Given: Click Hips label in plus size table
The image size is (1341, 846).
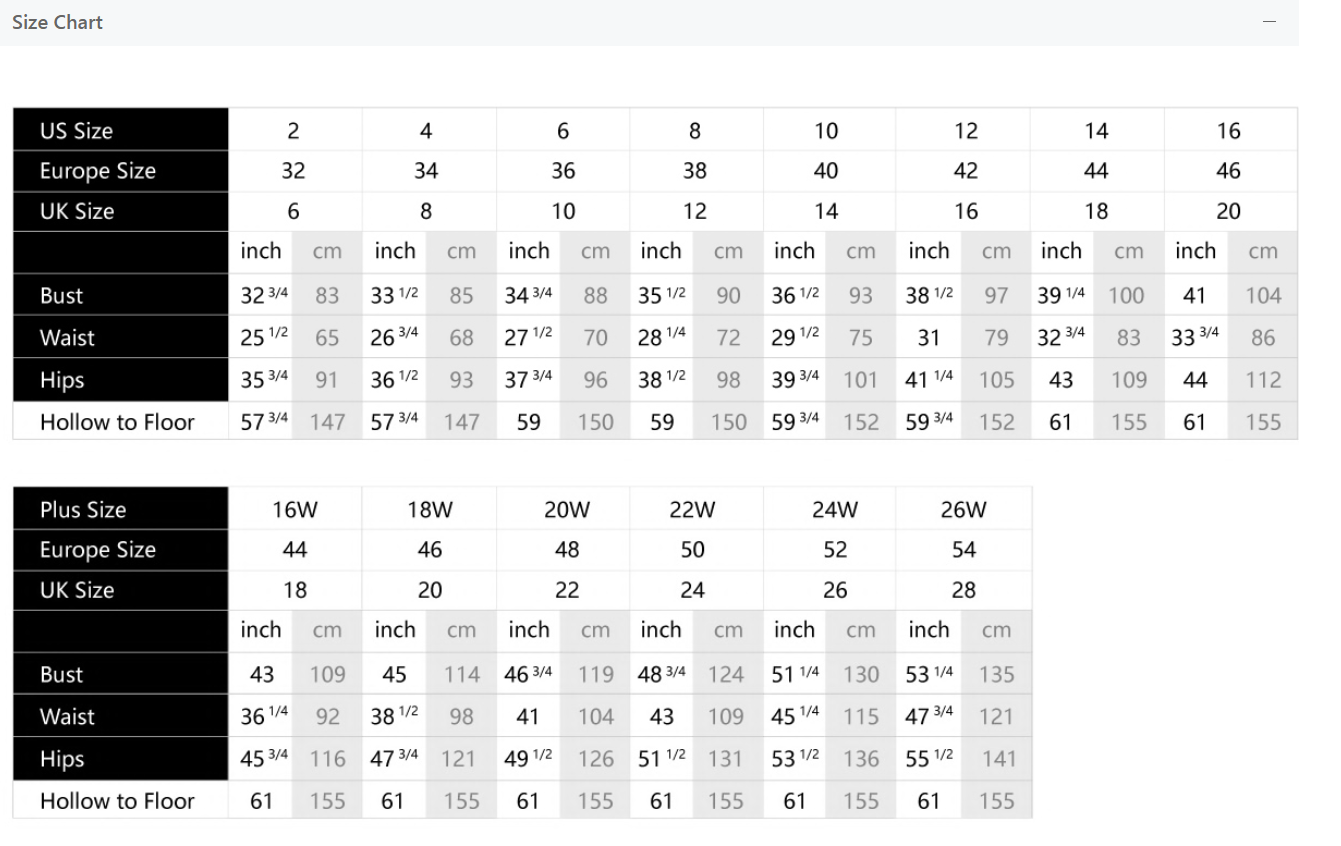Looking at the screenshot, I should pos(62,759).
